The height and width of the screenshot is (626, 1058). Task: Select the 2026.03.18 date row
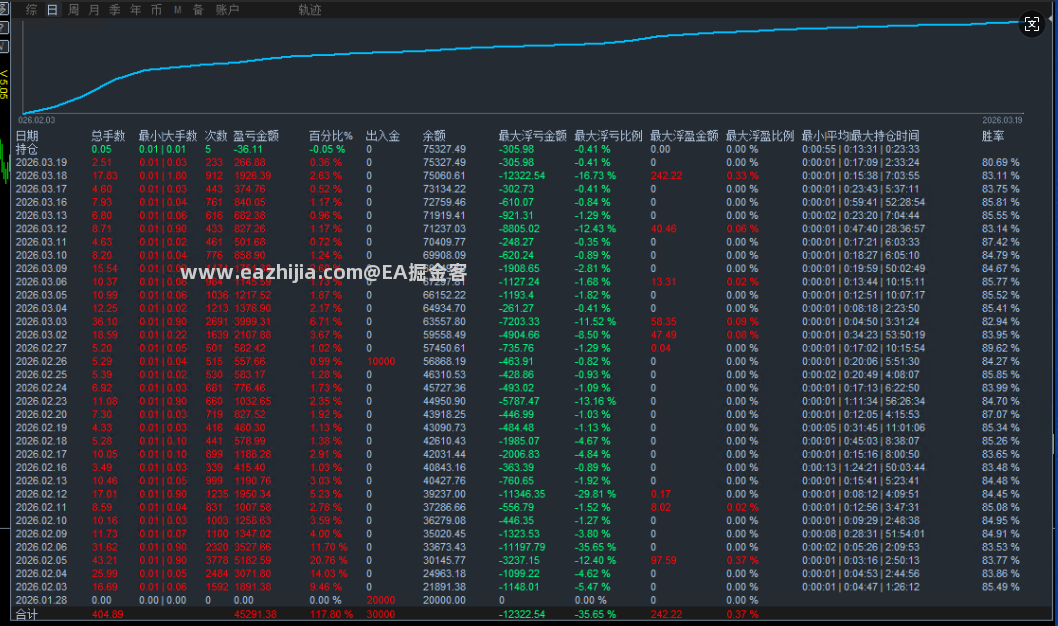click(41, 175)
